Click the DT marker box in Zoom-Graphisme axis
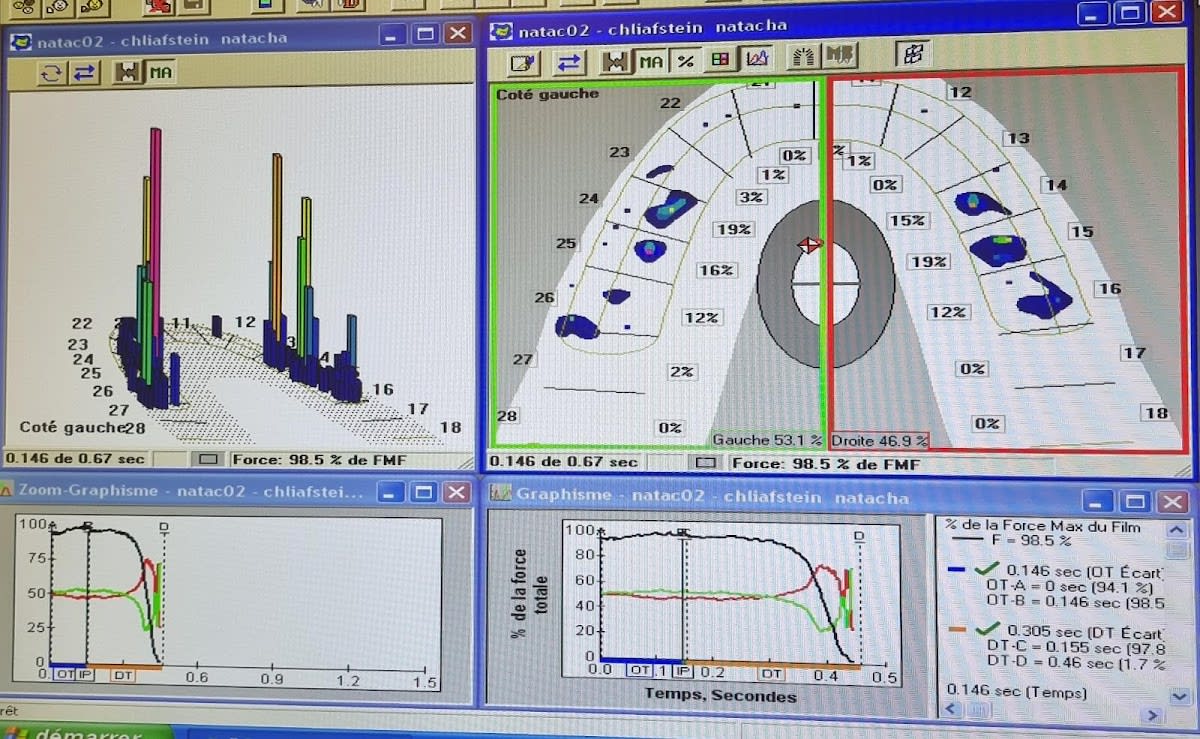The image size is (1200, 739). (123, 676)
